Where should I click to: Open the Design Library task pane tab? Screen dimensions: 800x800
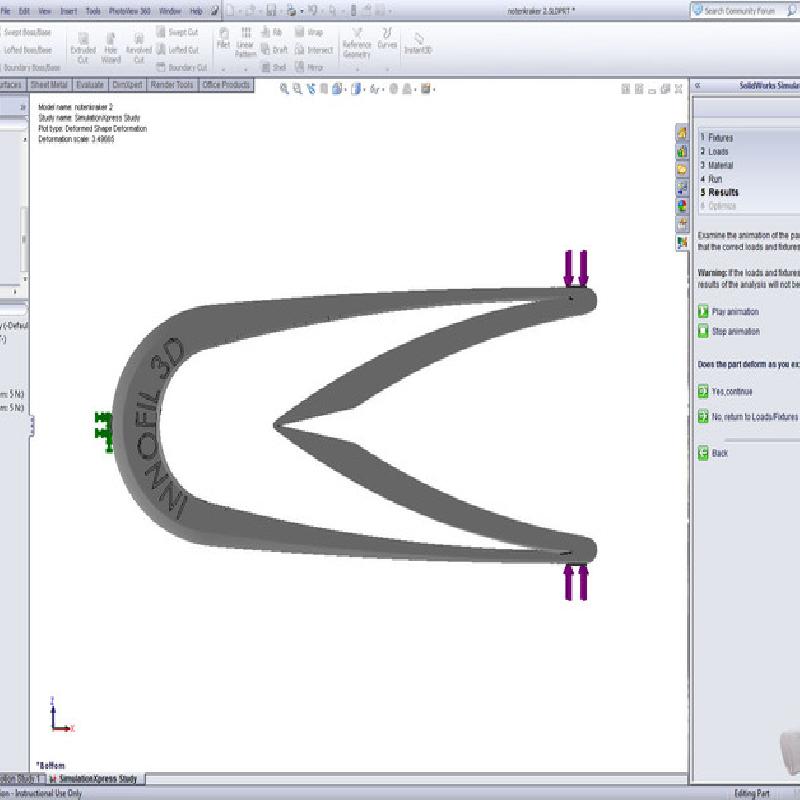coord(682,151)
